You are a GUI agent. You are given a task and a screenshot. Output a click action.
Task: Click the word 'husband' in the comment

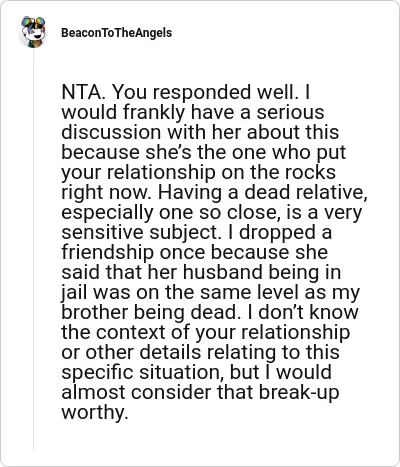tap(223, 272)
